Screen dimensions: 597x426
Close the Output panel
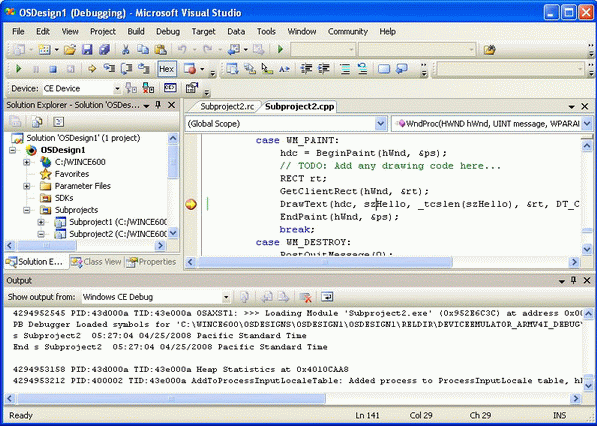coord(587,281)
